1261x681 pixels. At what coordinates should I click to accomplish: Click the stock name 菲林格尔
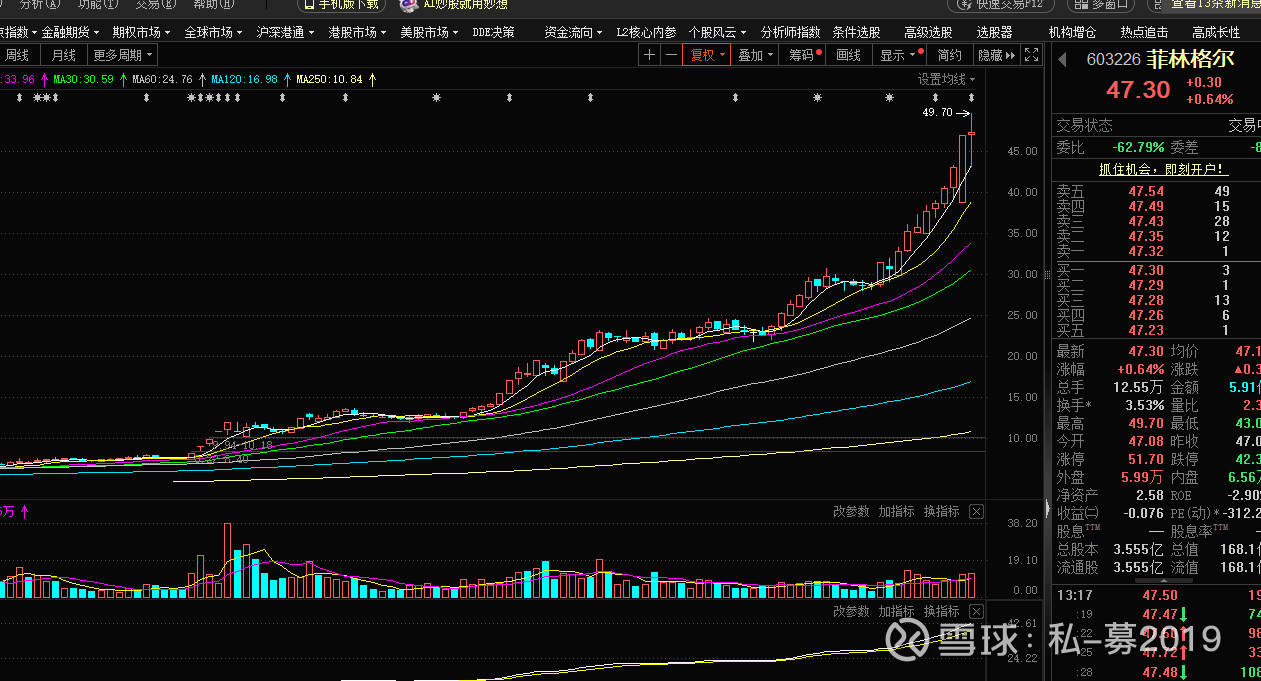1191,60
